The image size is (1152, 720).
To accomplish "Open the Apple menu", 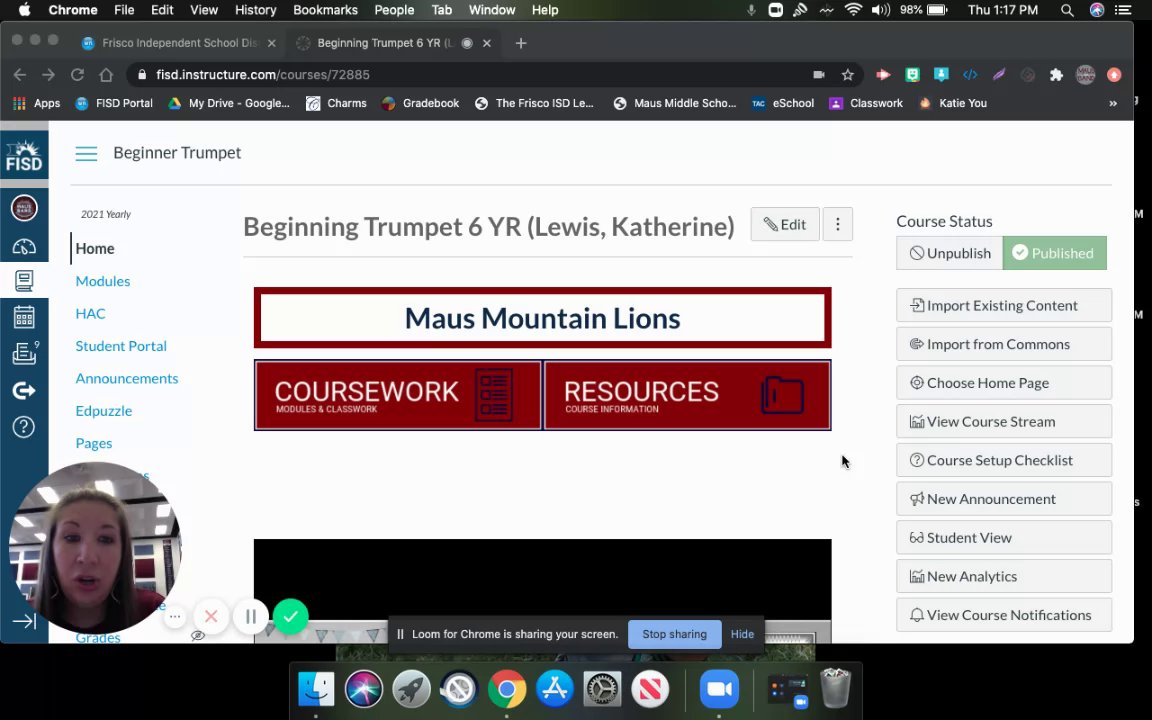I will pyautogui.click(x=24, y=10).
